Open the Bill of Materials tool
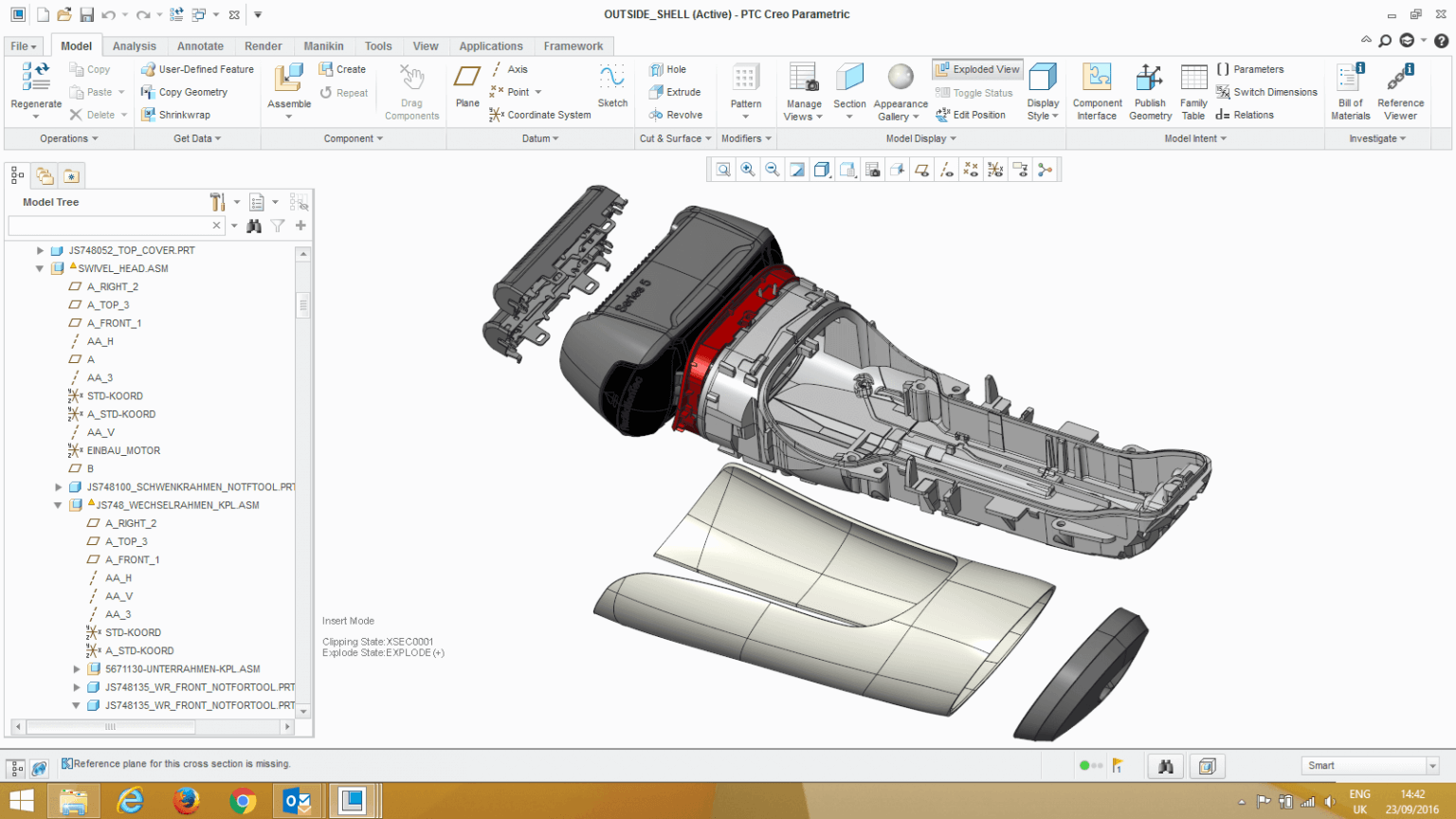The height and width of the screenshot is (819, 1456). [1350, 92]
